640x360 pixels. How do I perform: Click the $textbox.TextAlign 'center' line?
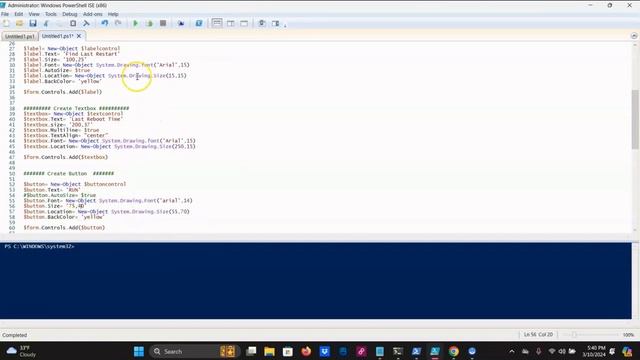pyautogui.click(x=66, y=136)
